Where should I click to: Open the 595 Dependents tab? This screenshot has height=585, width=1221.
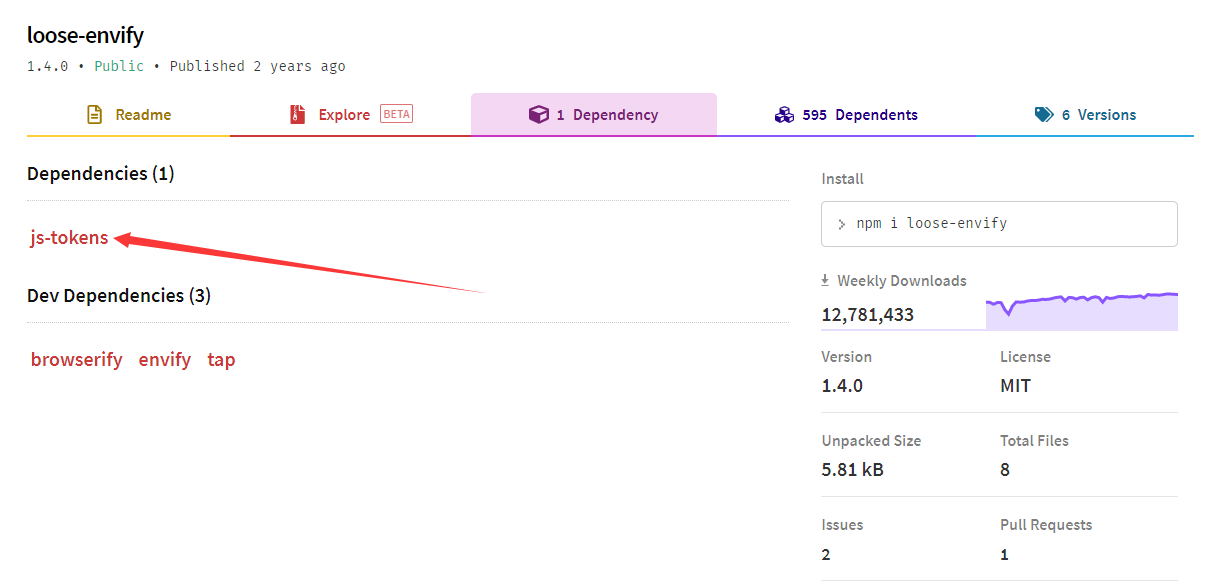[x=846, y=115]
